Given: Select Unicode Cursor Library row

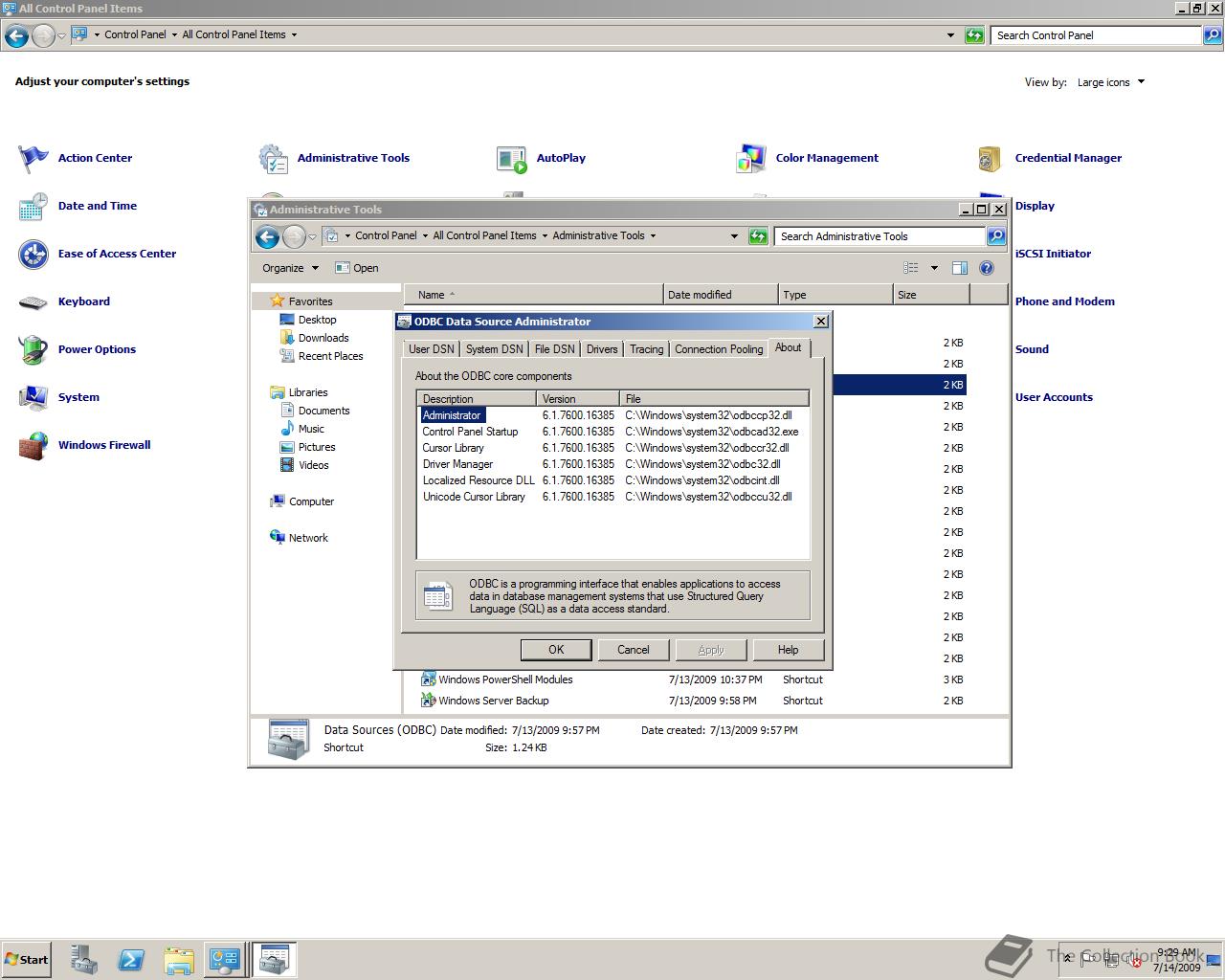Looking at the screenshot, I should pos(612,497).
